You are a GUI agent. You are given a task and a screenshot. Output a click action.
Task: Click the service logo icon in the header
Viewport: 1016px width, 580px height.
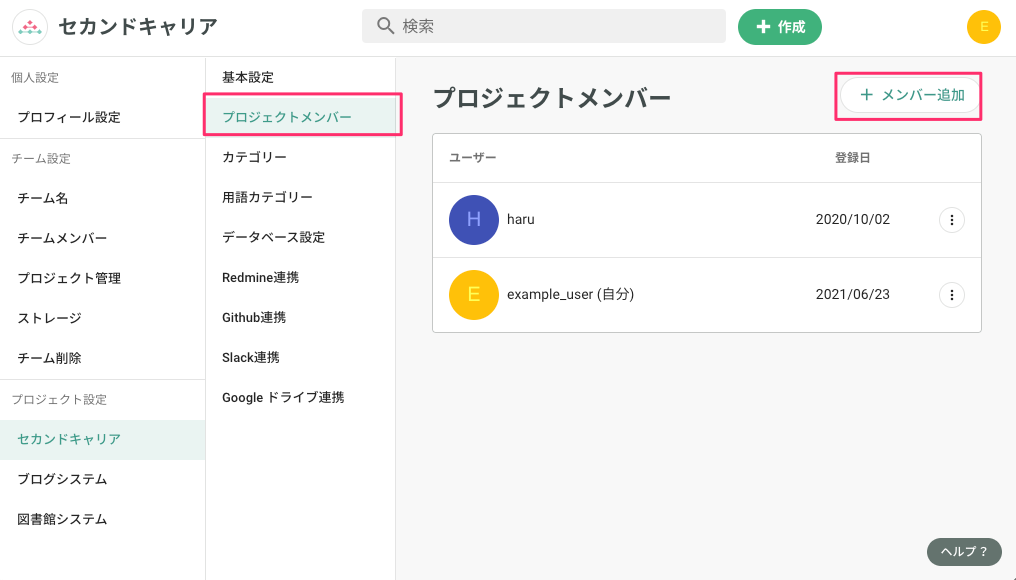tap(29, 27)
